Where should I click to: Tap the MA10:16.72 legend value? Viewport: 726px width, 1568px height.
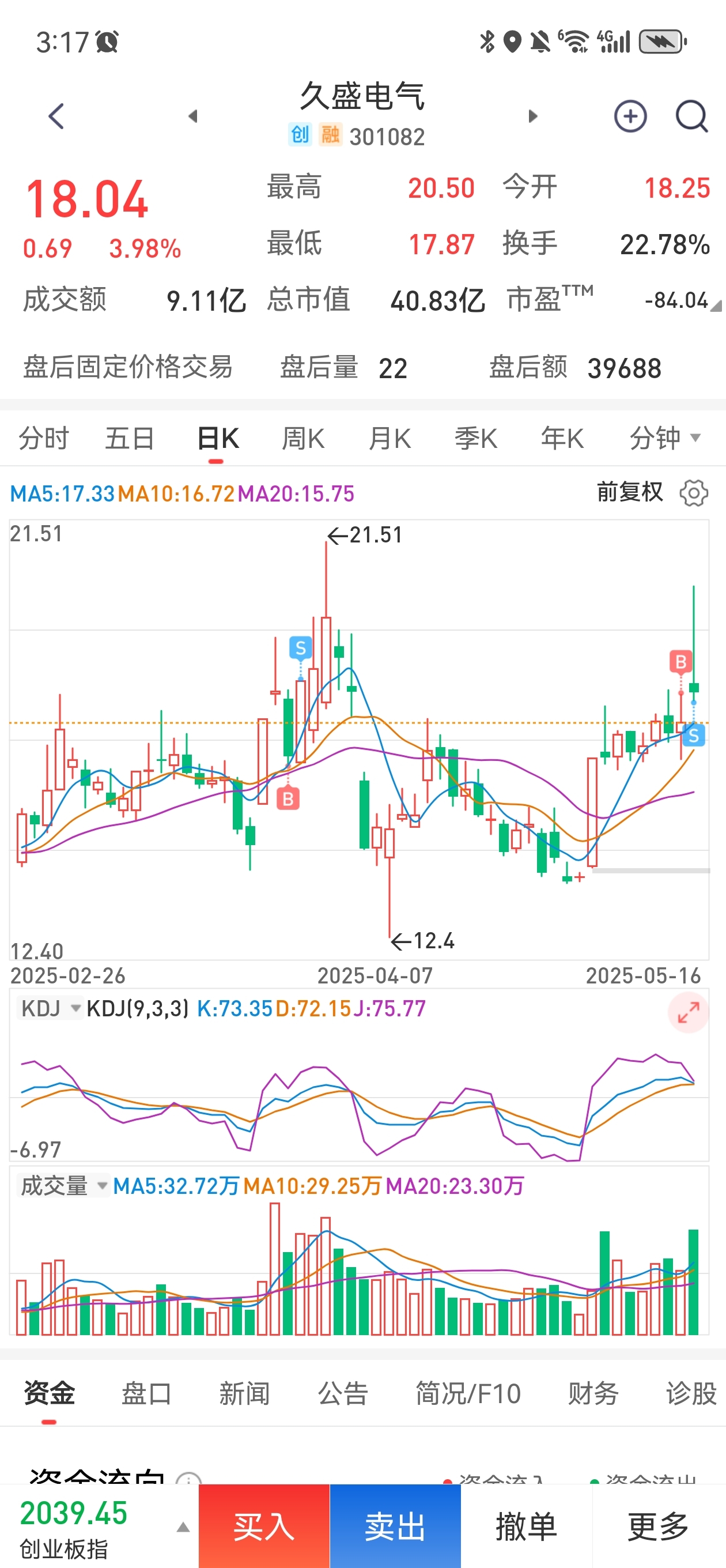(x=176, y=493)
